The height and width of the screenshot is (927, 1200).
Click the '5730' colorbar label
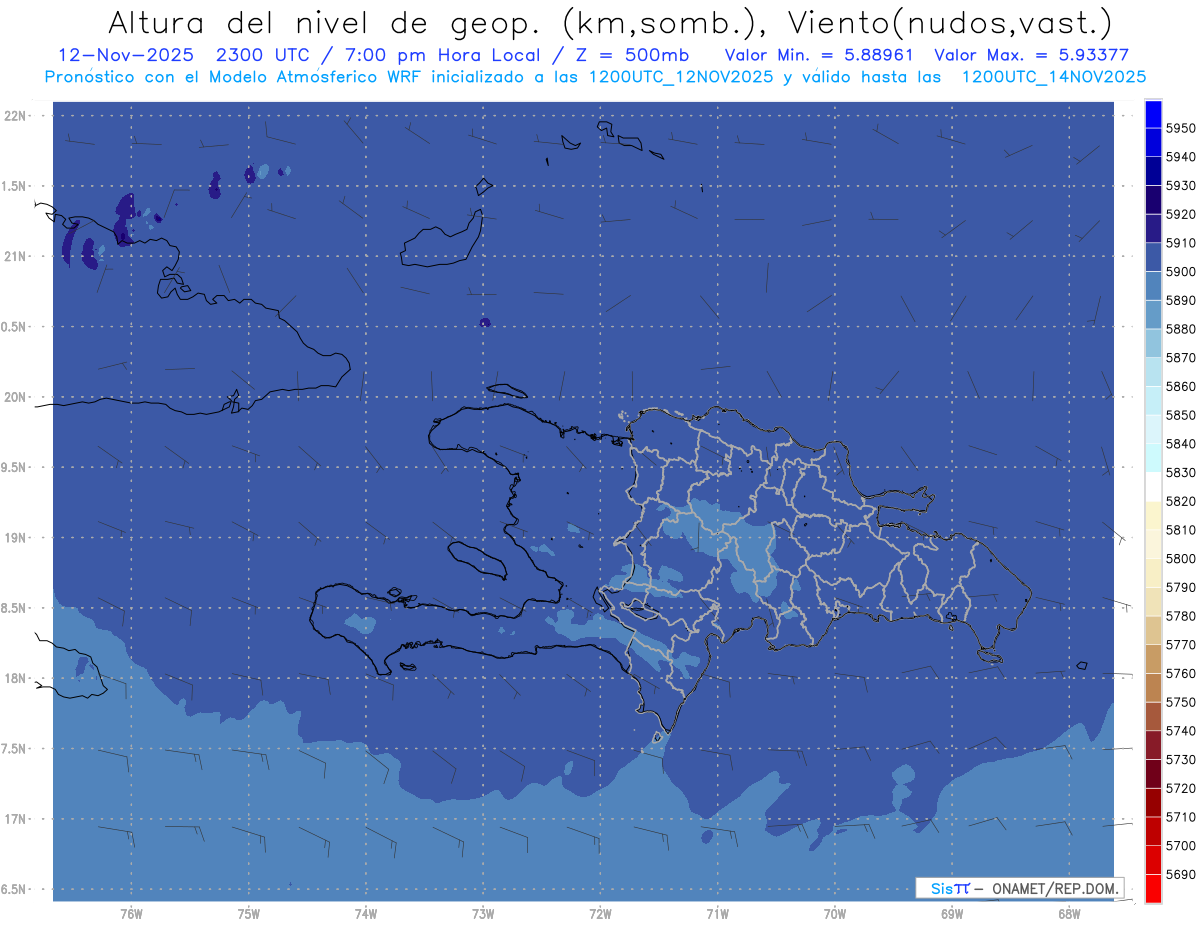(x=1180, y=761)
